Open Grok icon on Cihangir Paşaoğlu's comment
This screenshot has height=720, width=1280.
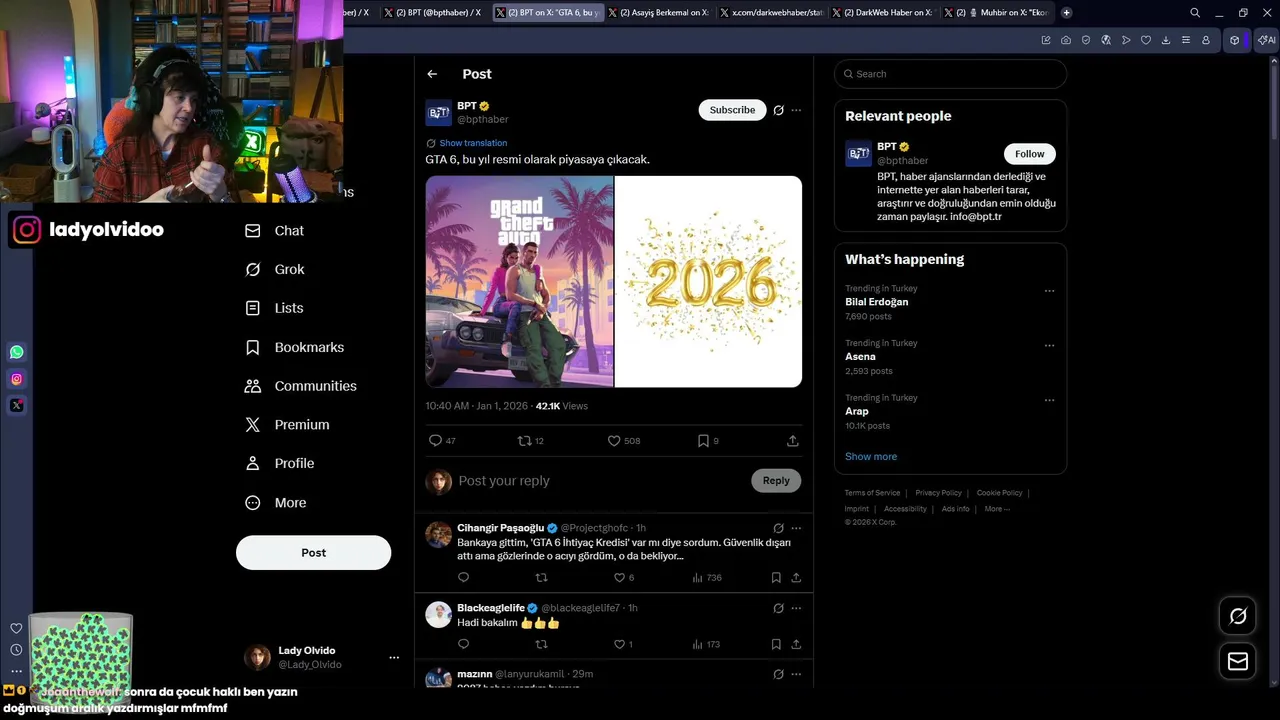tap(778, 528)
